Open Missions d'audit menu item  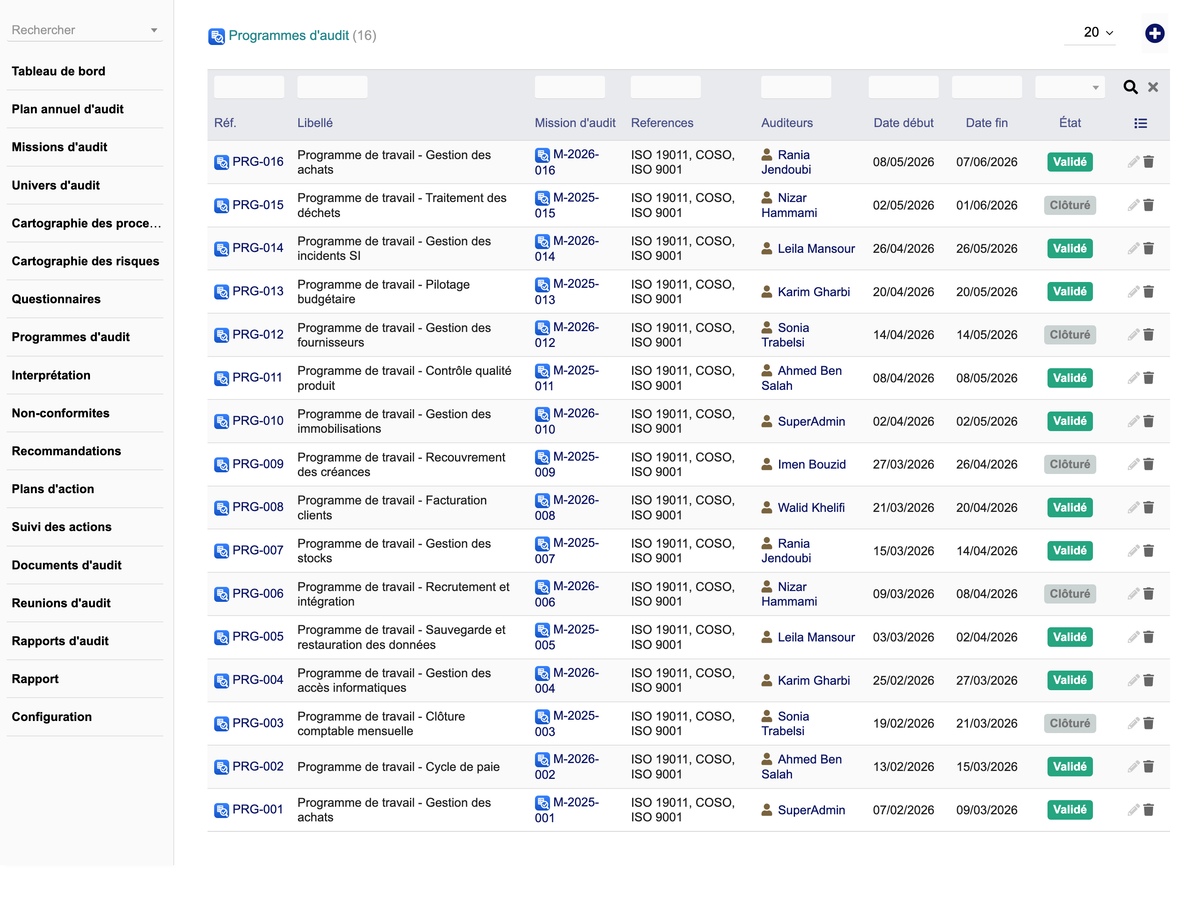pos(59,147)
